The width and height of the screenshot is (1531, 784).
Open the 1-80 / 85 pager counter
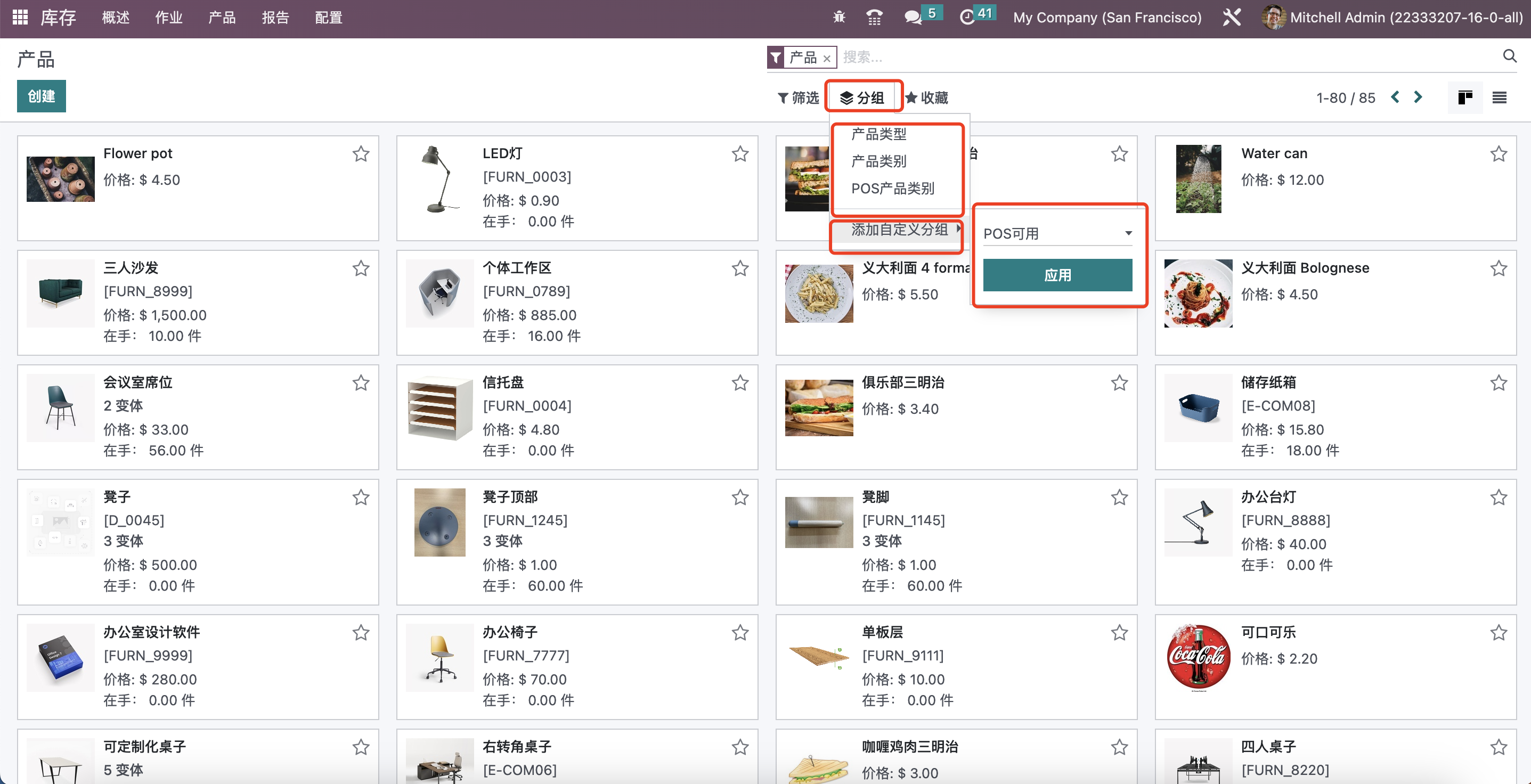(1346, 97)
